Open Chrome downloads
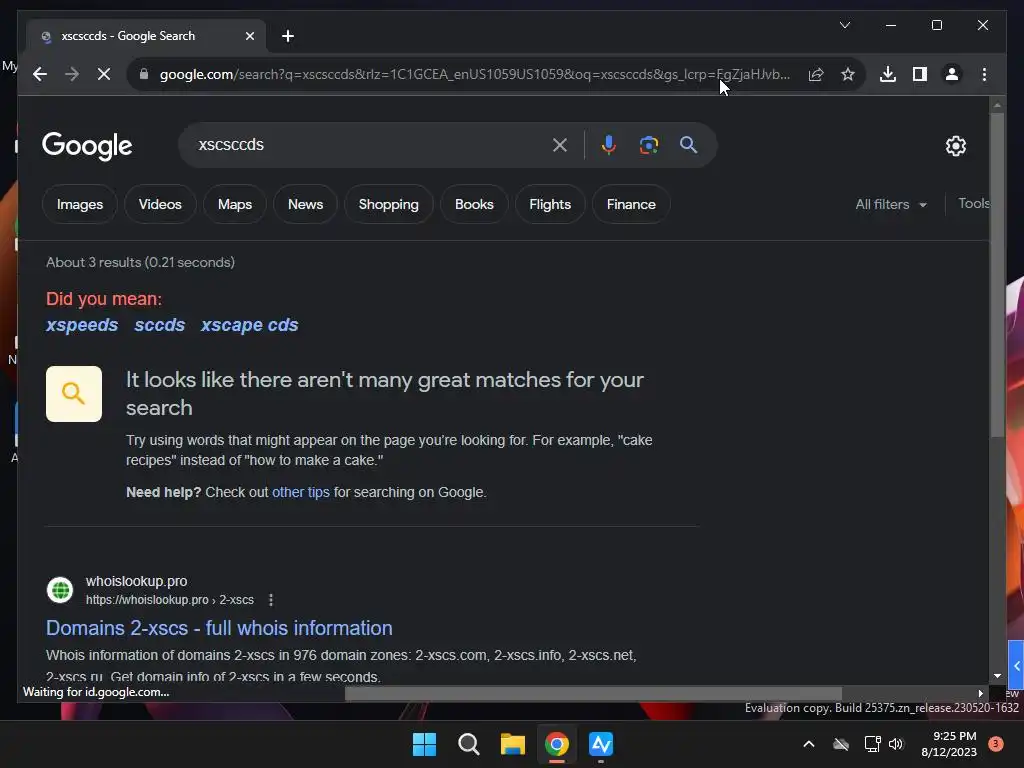The width and height of the screenshot is (1024, 768). coord(888,74)
